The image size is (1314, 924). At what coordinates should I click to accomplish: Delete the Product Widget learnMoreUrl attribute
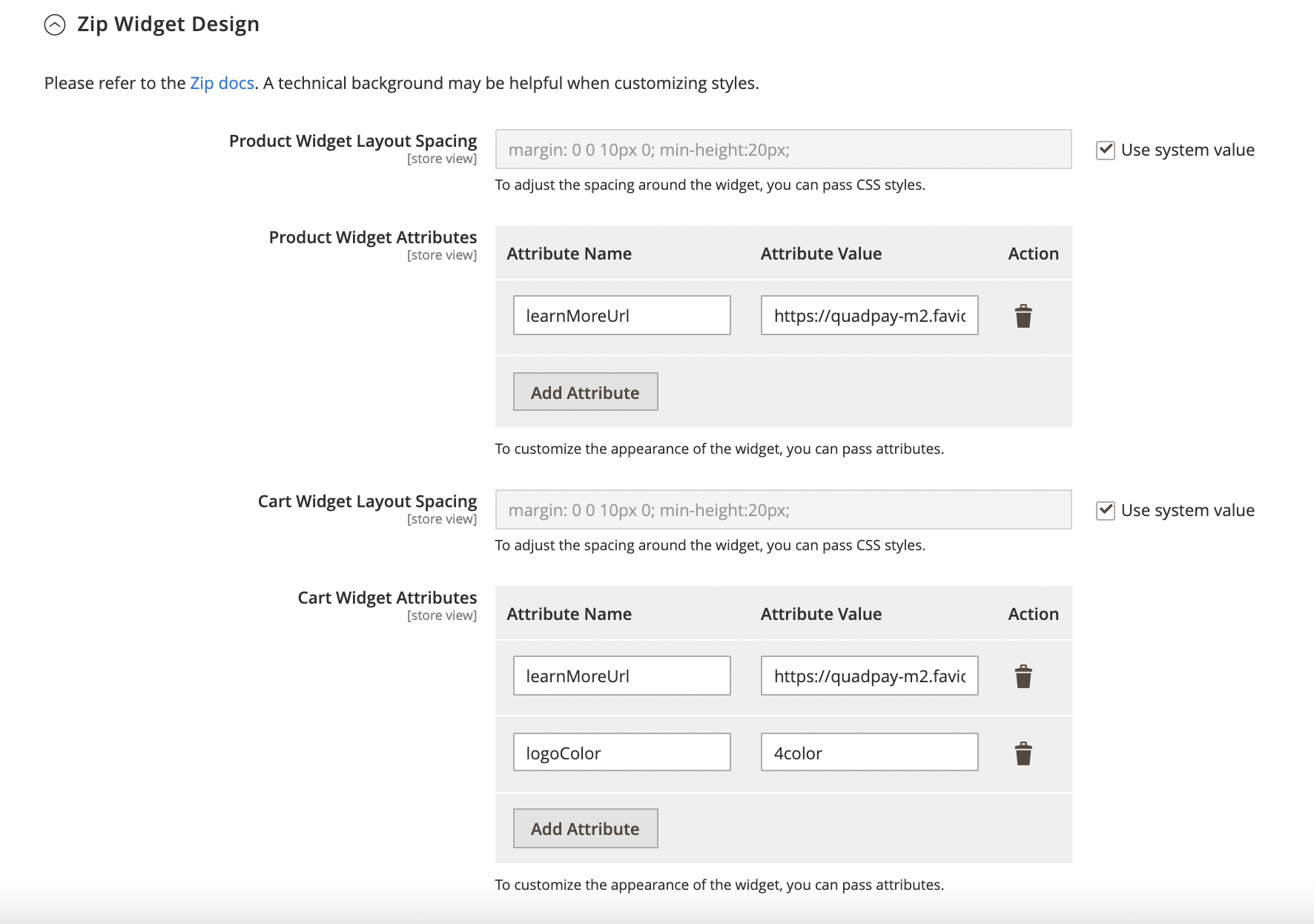(1023, 316)
